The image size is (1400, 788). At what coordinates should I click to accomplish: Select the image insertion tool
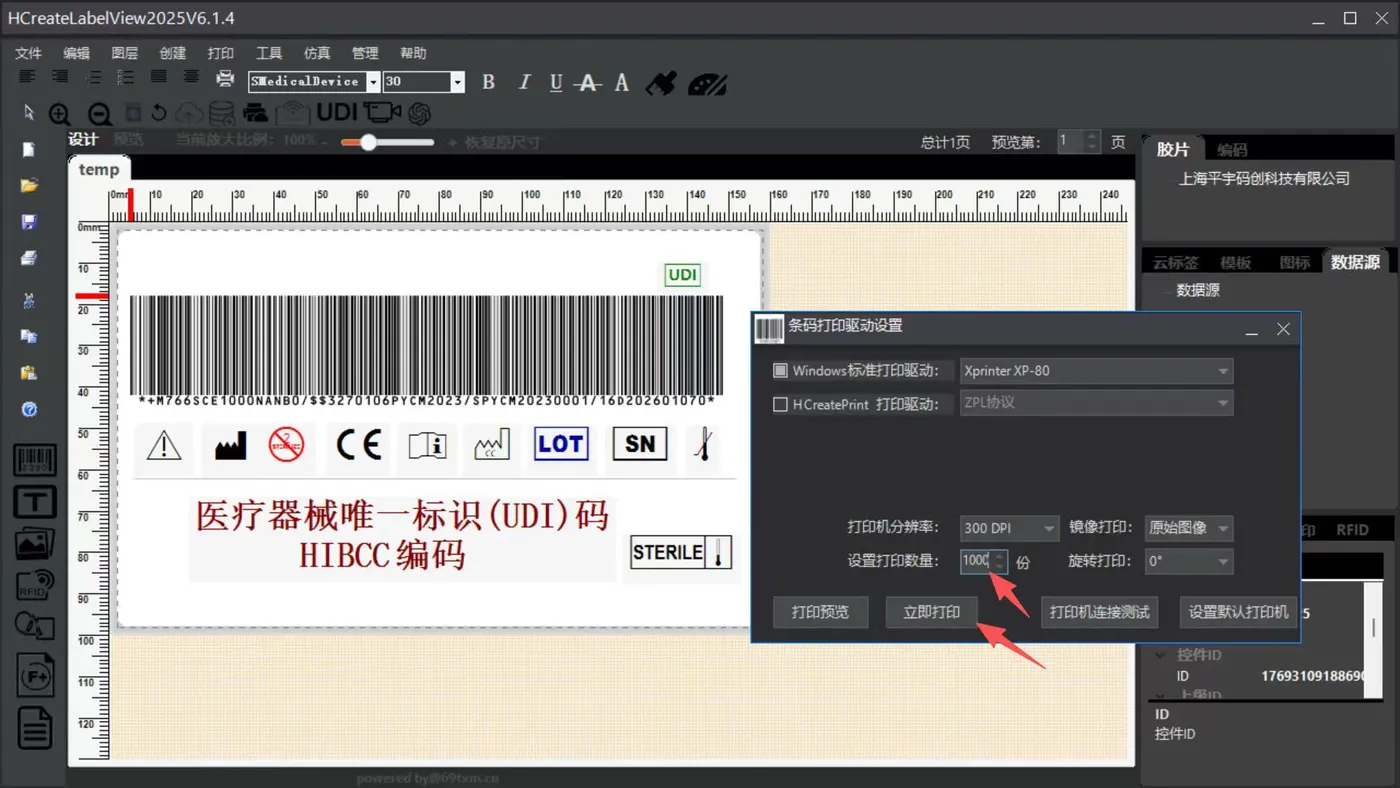click(x=34, y=543)
